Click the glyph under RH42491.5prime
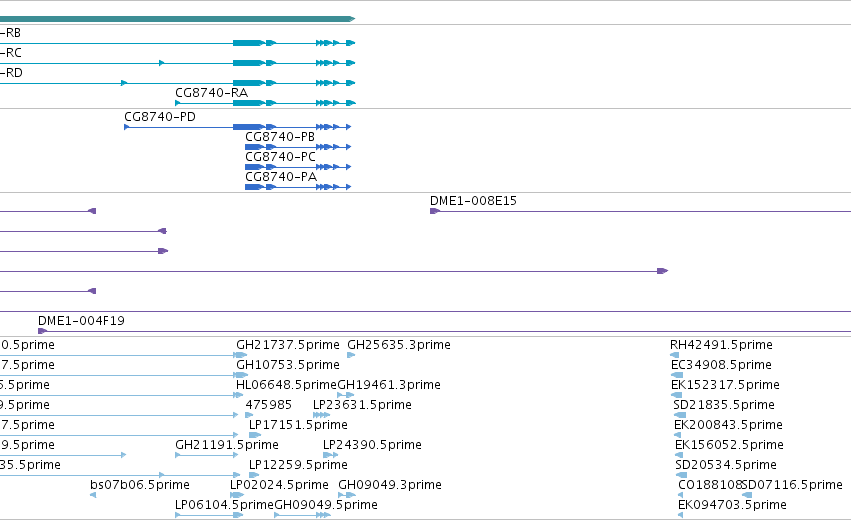This screenshot has width=851, height=520. [x=675, y=355]
